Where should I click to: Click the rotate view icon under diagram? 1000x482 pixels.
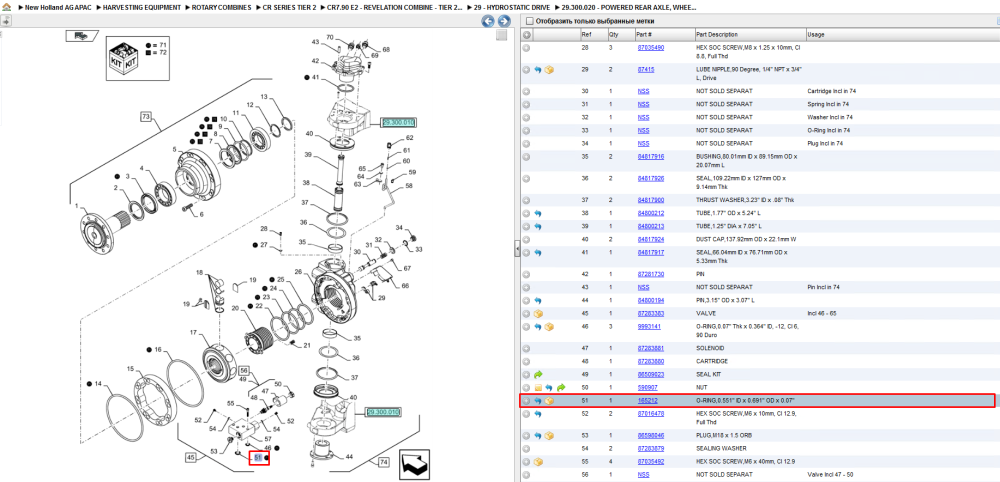tap(415, 465)
